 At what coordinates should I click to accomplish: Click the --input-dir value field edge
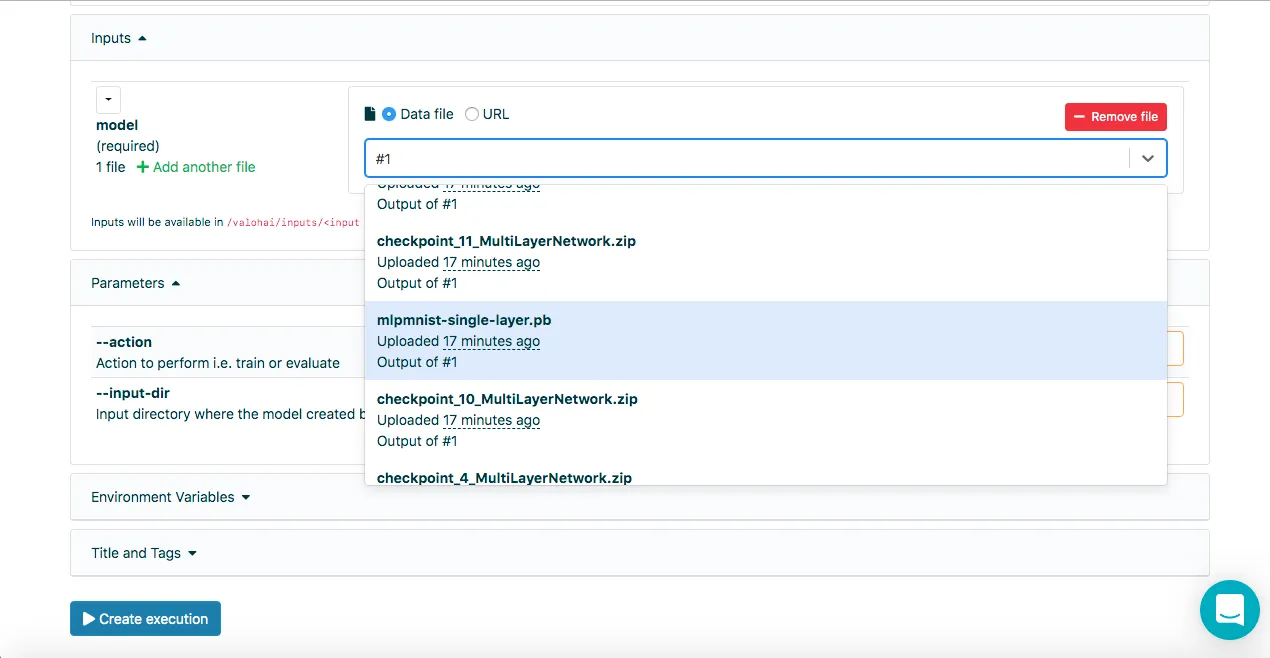point(1176,400)
